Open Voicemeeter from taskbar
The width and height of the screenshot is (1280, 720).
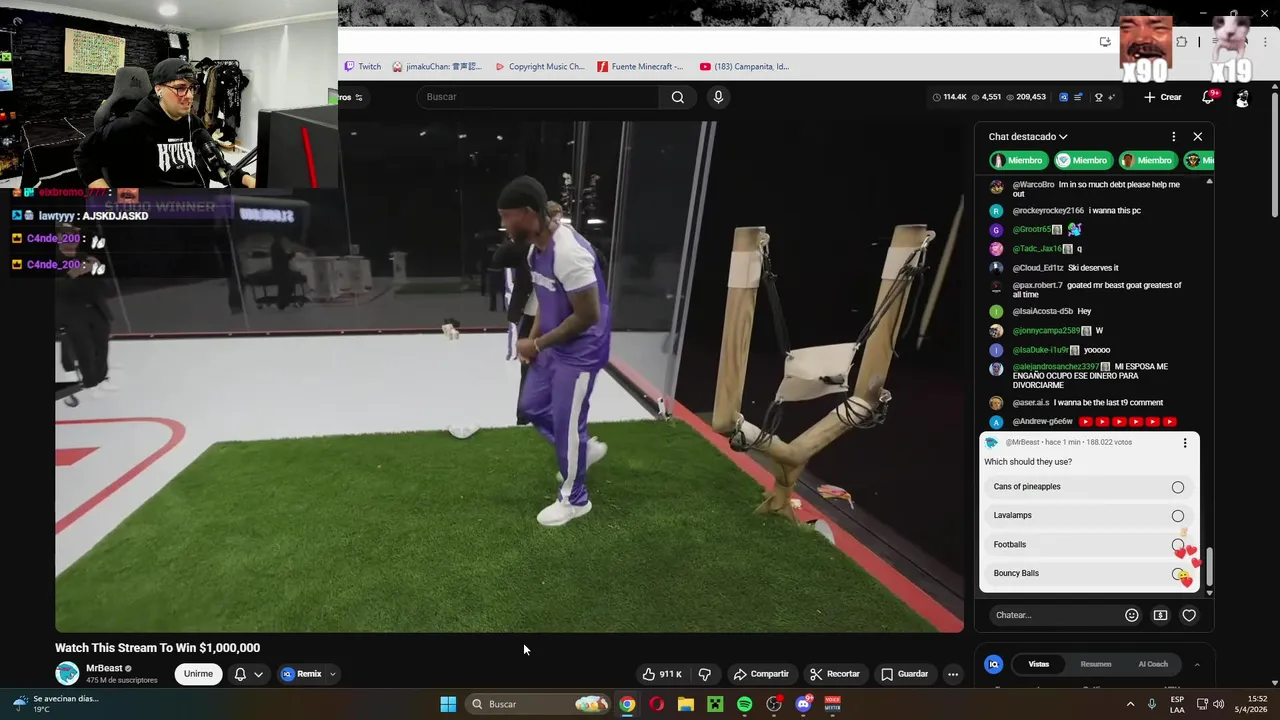click(832, 704)
